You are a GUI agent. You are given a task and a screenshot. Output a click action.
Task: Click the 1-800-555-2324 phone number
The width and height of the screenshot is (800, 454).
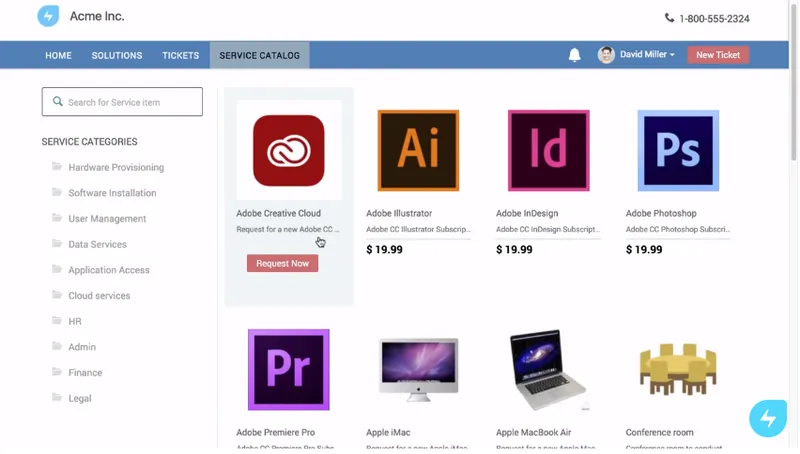(714, 19)
